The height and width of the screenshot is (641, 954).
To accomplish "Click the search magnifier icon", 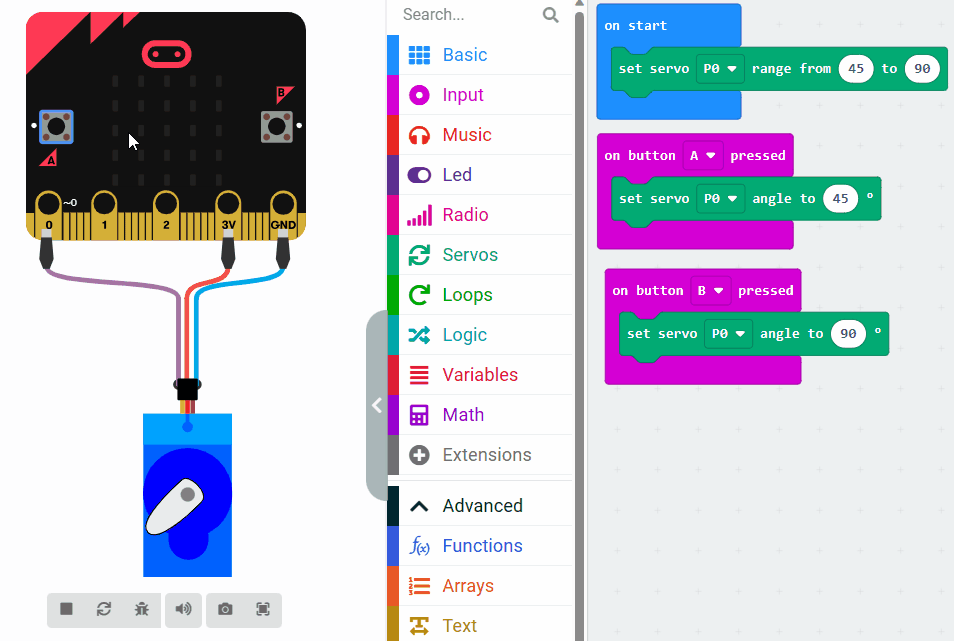I will 550,15.
